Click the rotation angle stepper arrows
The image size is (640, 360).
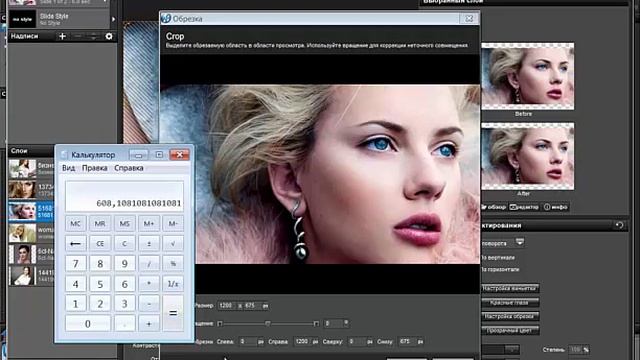click(346, 323)
